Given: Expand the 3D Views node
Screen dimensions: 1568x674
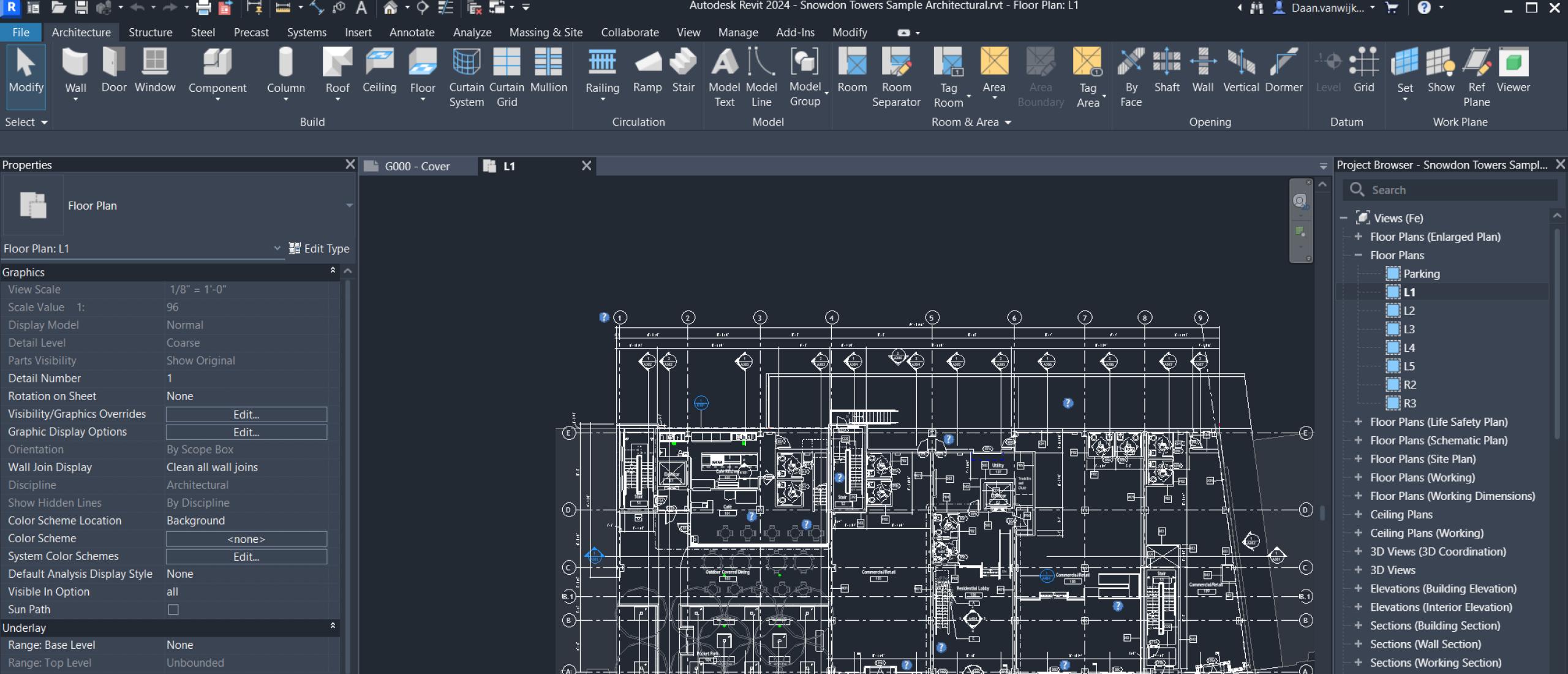Looking at the screenshot, I should tap(1358, 570).
